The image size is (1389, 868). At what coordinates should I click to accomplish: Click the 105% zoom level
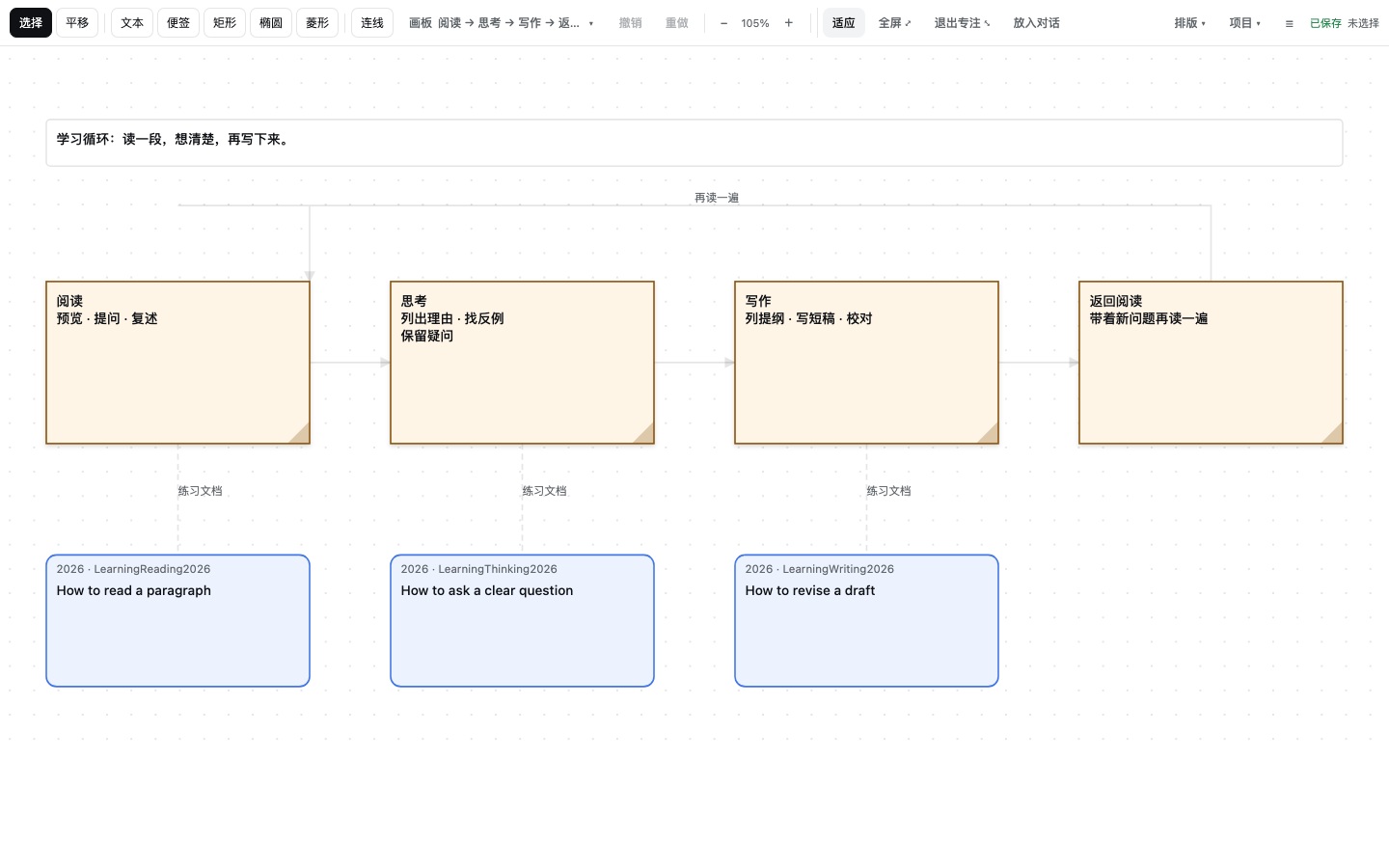coord(755,23)
